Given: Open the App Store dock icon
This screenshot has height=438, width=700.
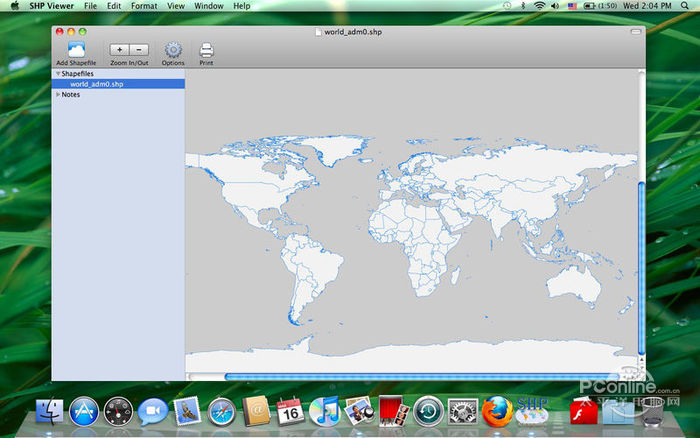Looking at the screenshot, I should pos(84,410).
